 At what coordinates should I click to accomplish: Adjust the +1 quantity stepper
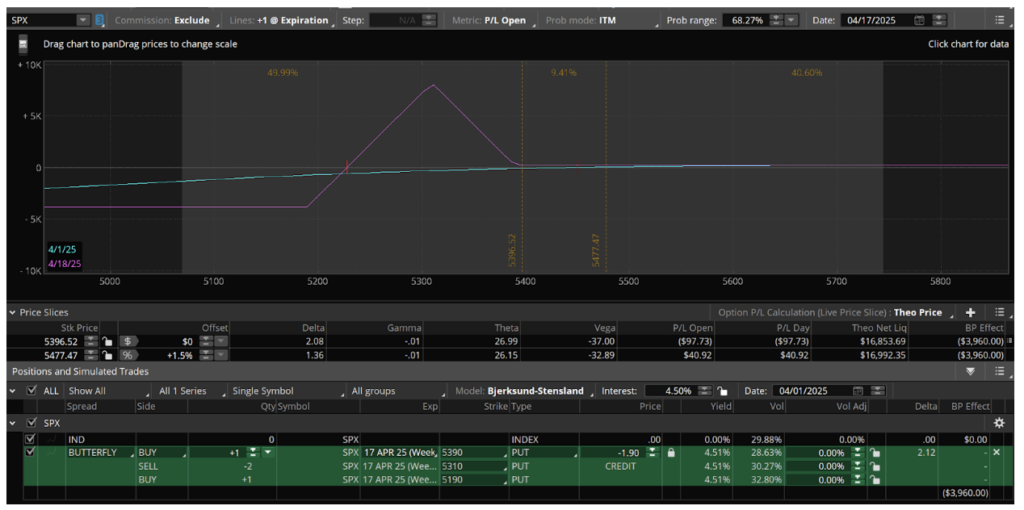tap(252, 452)
